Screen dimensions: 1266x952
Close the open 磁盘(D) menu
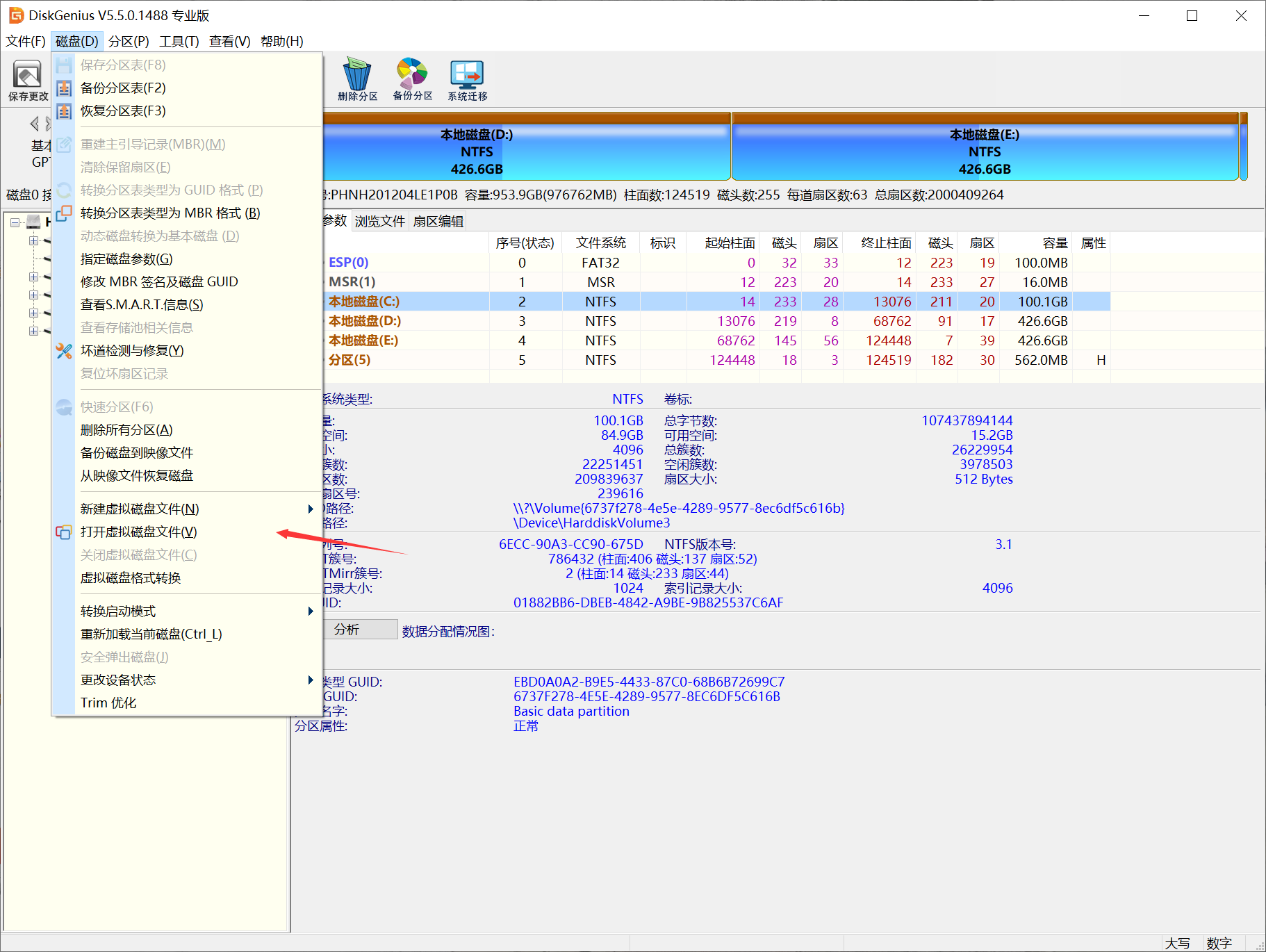(x=77, y=41)
